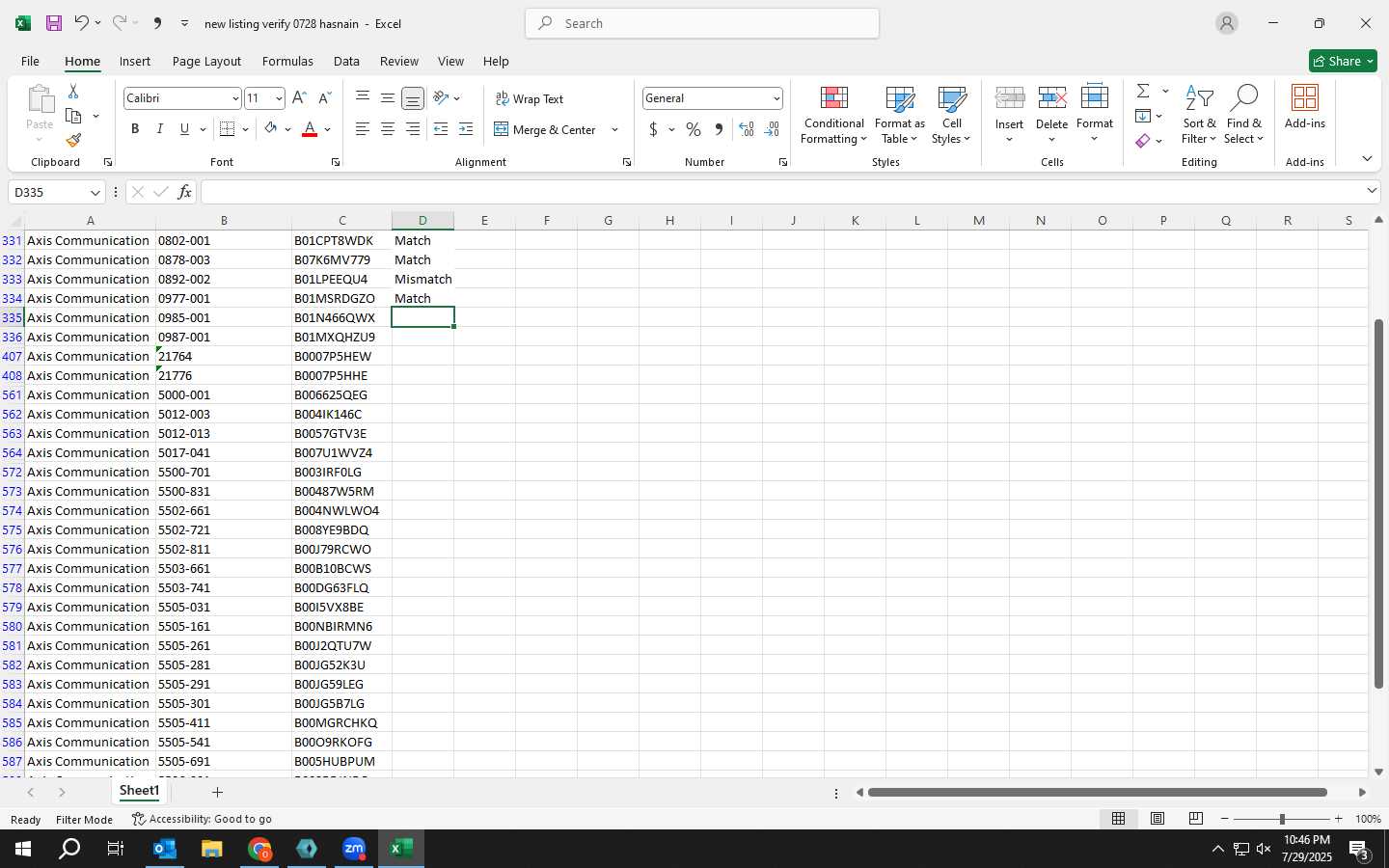Viewport: 1389px width, 868px height.
Task: Open the Sort & Filter menu
Action: click(1199, 115)
